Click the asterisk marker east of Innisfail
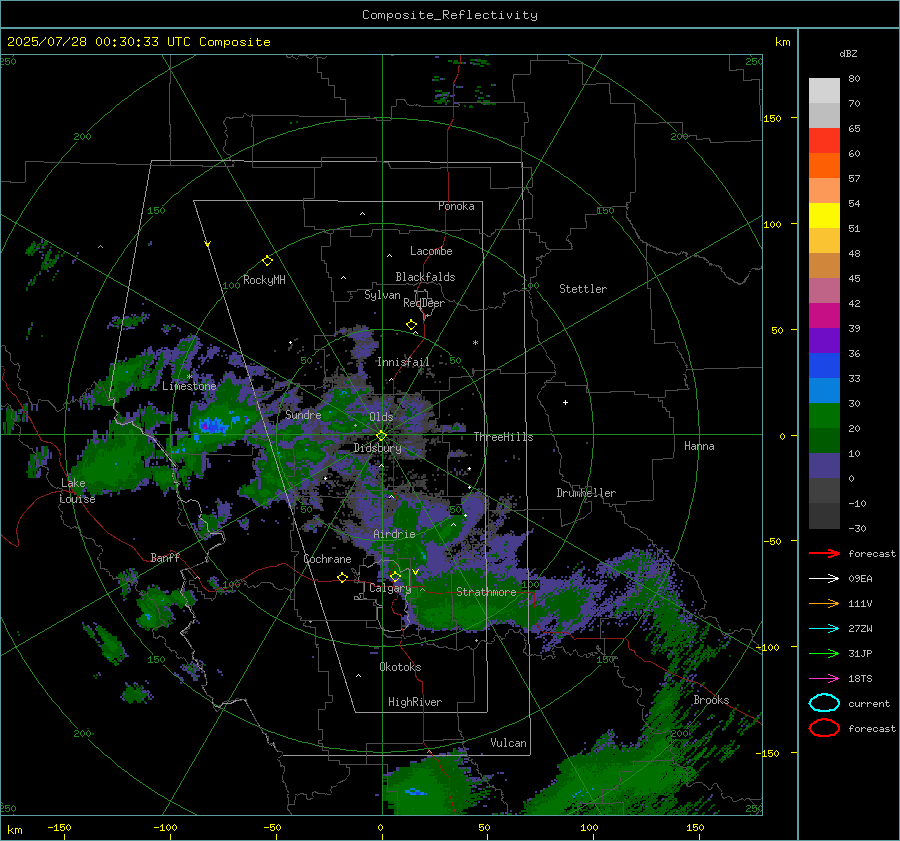The width and height of the screenshot is (900, 841). click(x=475, y=343)
